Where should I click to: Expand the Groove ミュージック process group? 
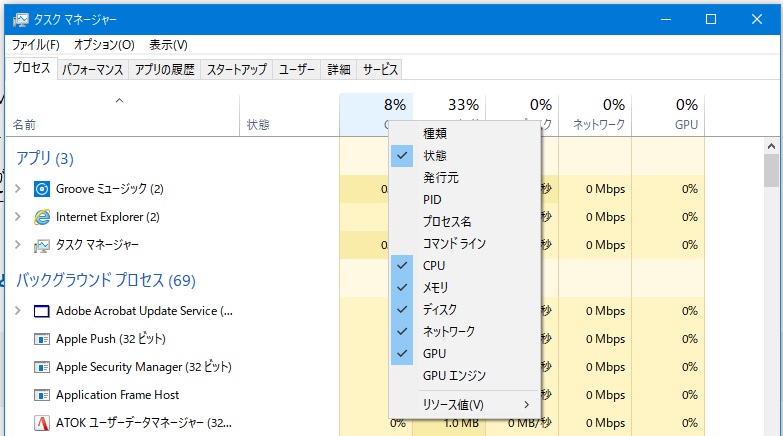point(18,189)
